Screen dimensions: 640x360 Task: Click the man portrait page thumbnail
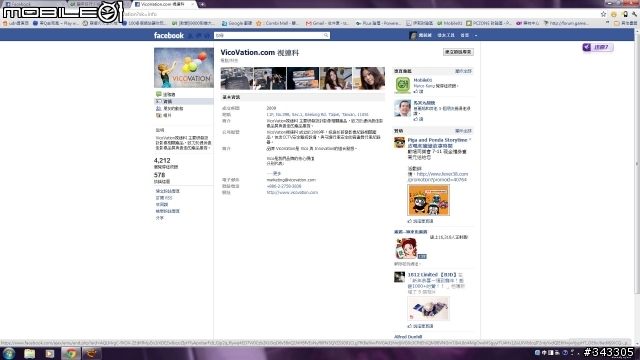tap(402, 108)
